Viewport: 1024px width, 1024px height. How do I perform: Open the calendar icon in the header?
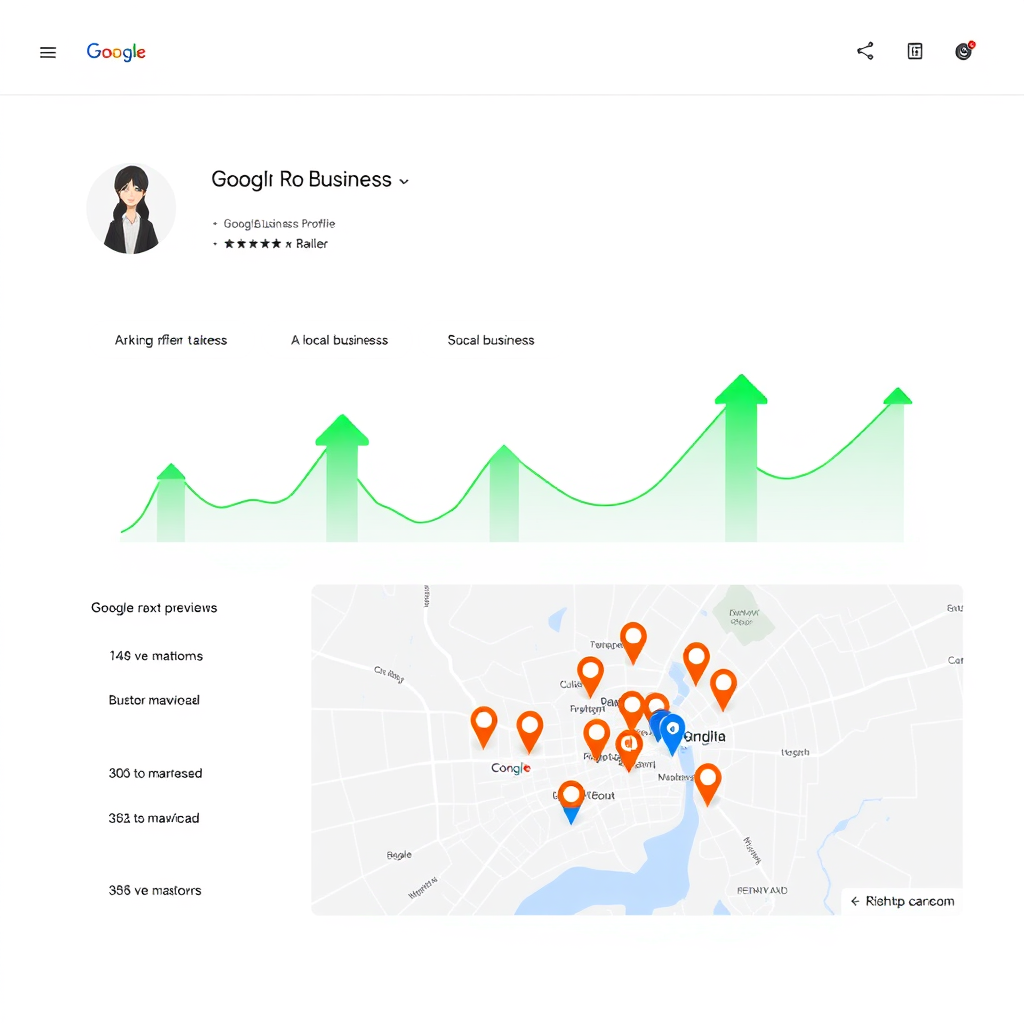tap(915, 50)
